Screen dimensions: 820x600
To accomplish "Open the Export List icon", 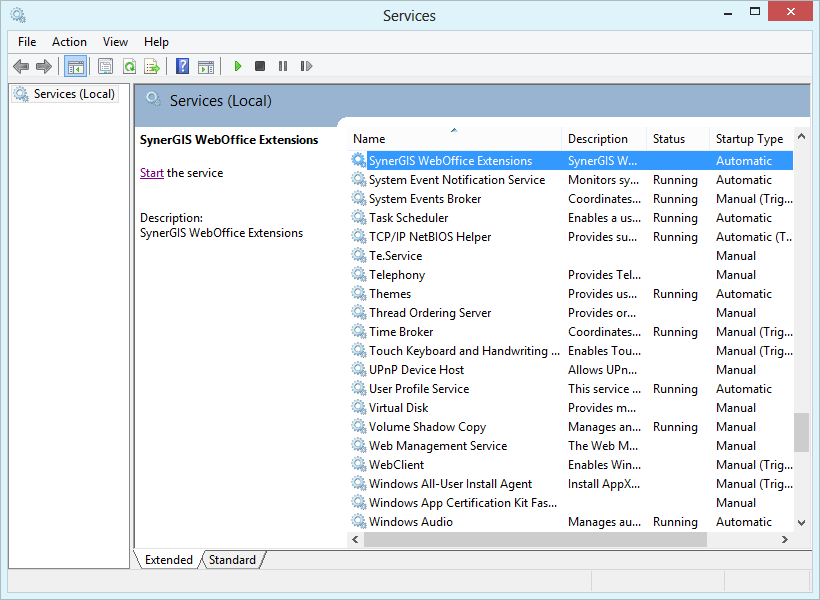I will pyautogui.click(x=152, y=66).
